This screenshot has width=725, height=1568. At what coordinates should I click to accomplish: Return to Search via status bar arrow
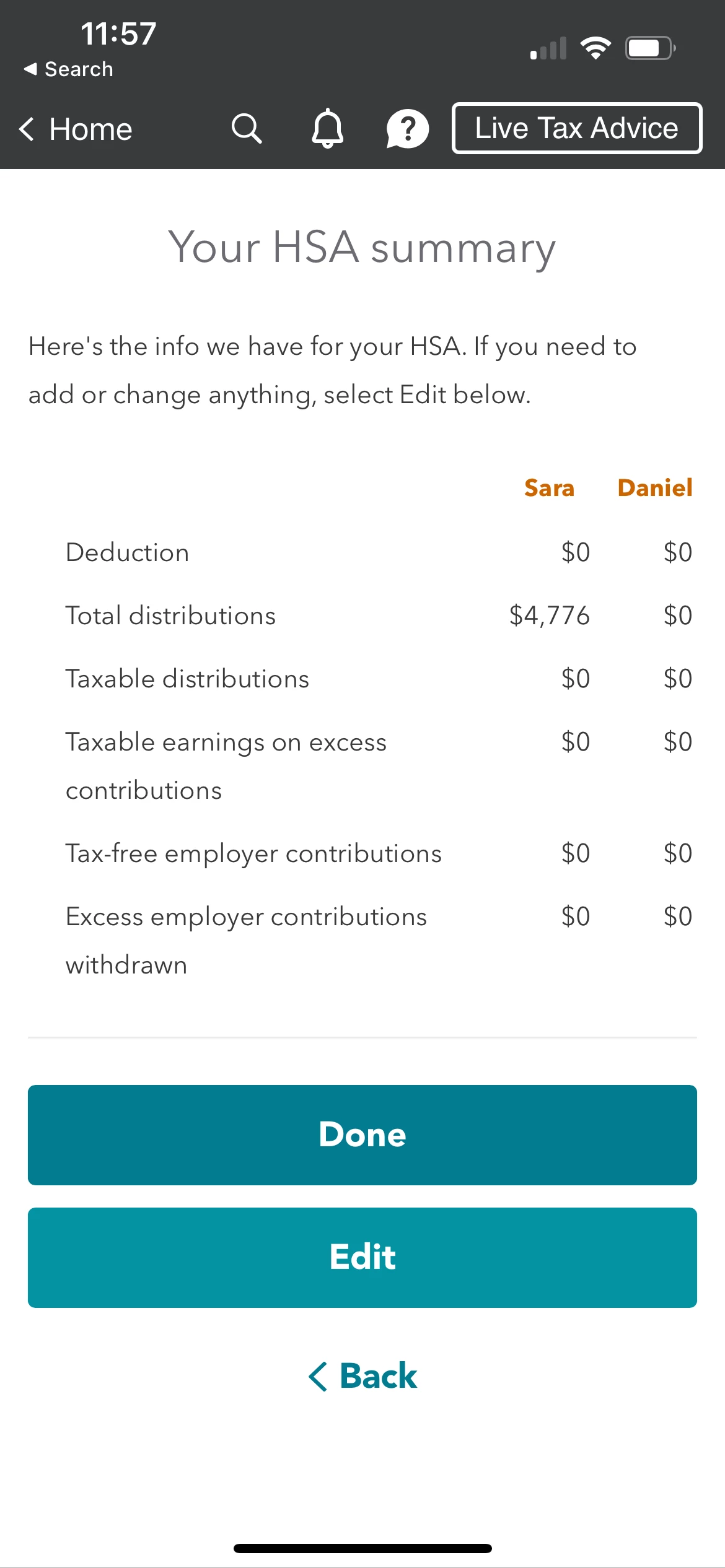pyautogui.click(x=30, y=69)
